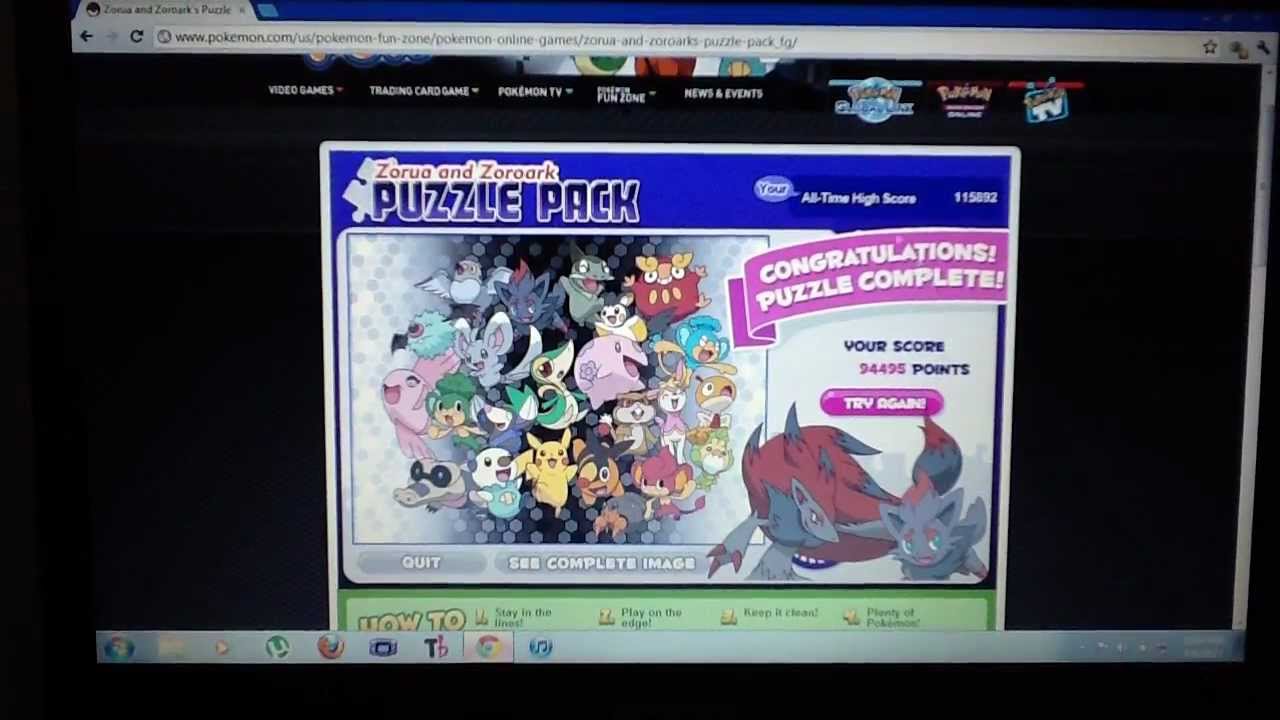Close the Zorua and Zoroark's Puzzle tab
The height and width of the screenshot is (720, 1280).
241,10
